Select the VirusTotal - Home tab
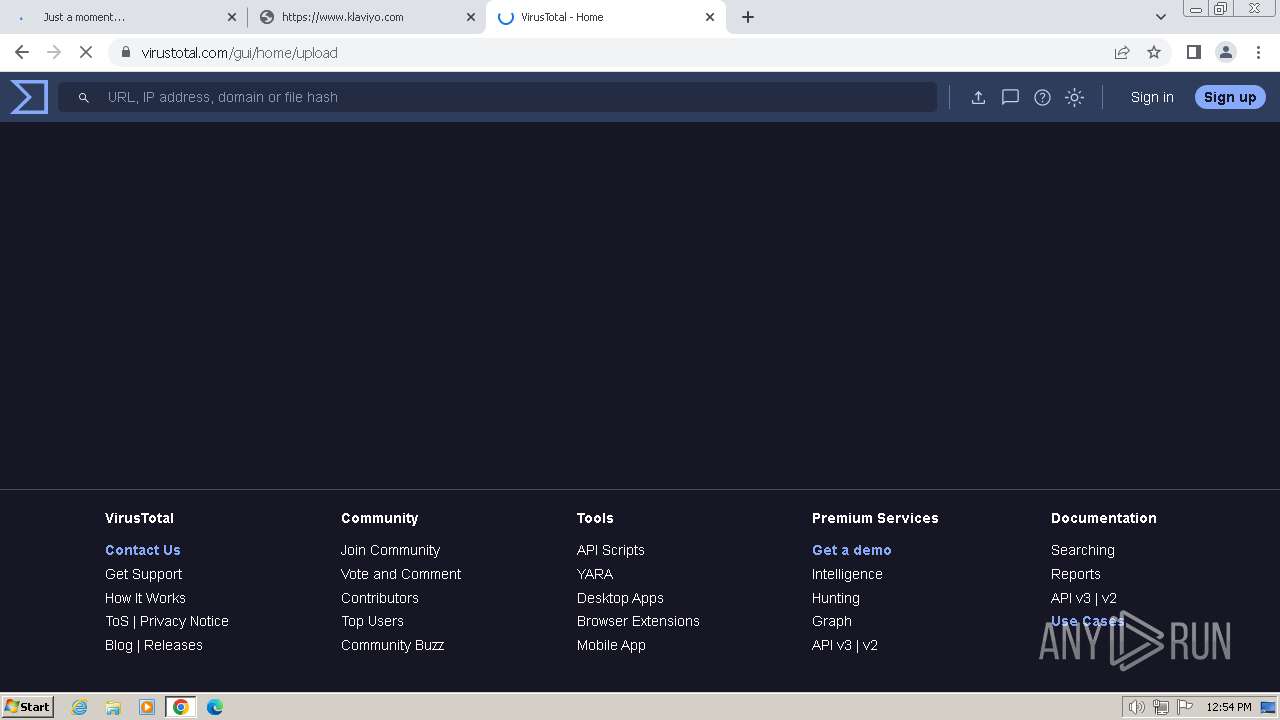The height and width of the screenshot is (720, 1280). click(605, 17)
